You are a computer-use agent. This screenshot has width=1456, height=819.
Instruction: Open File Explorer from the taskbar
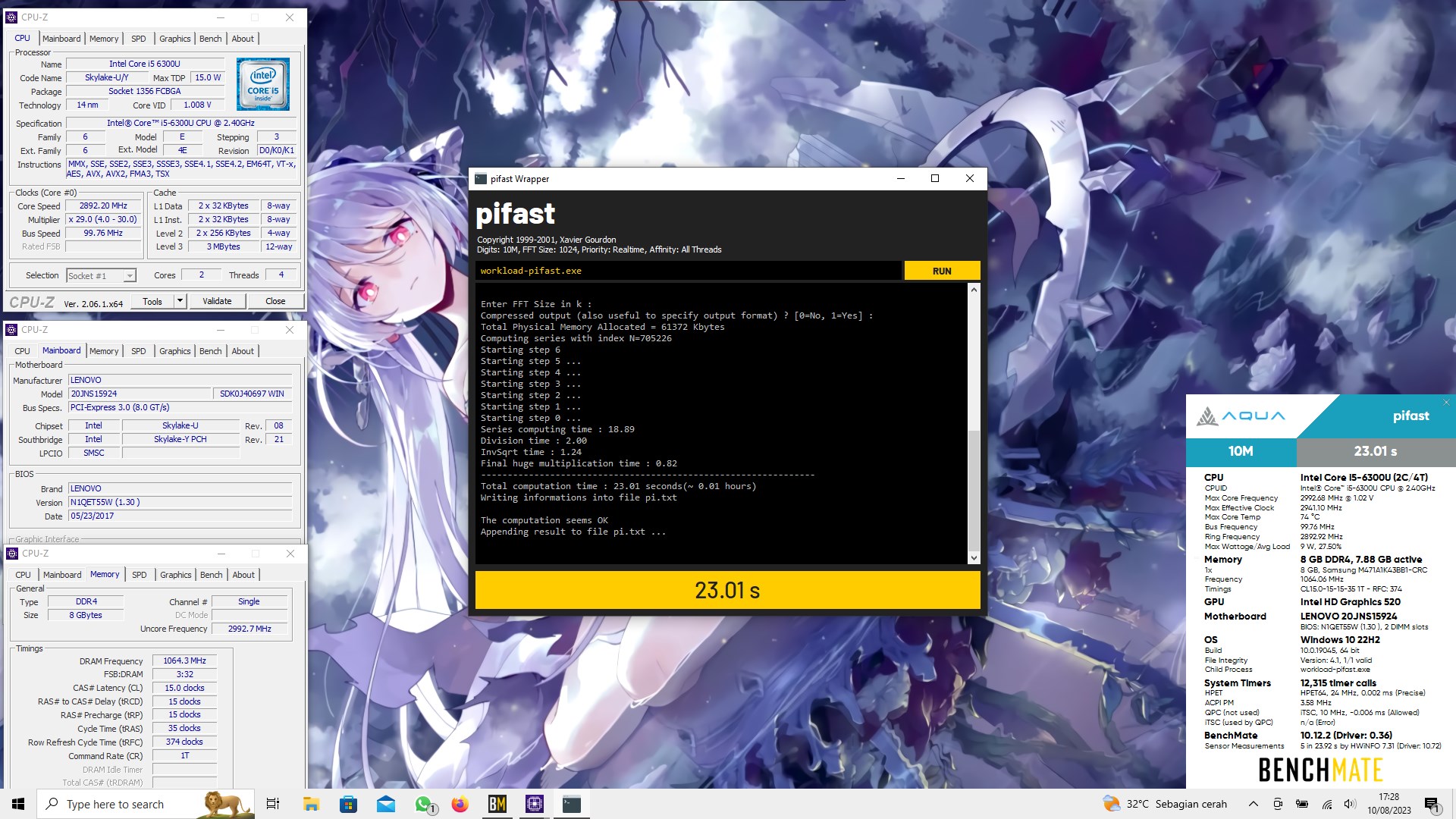pos(311,804)
